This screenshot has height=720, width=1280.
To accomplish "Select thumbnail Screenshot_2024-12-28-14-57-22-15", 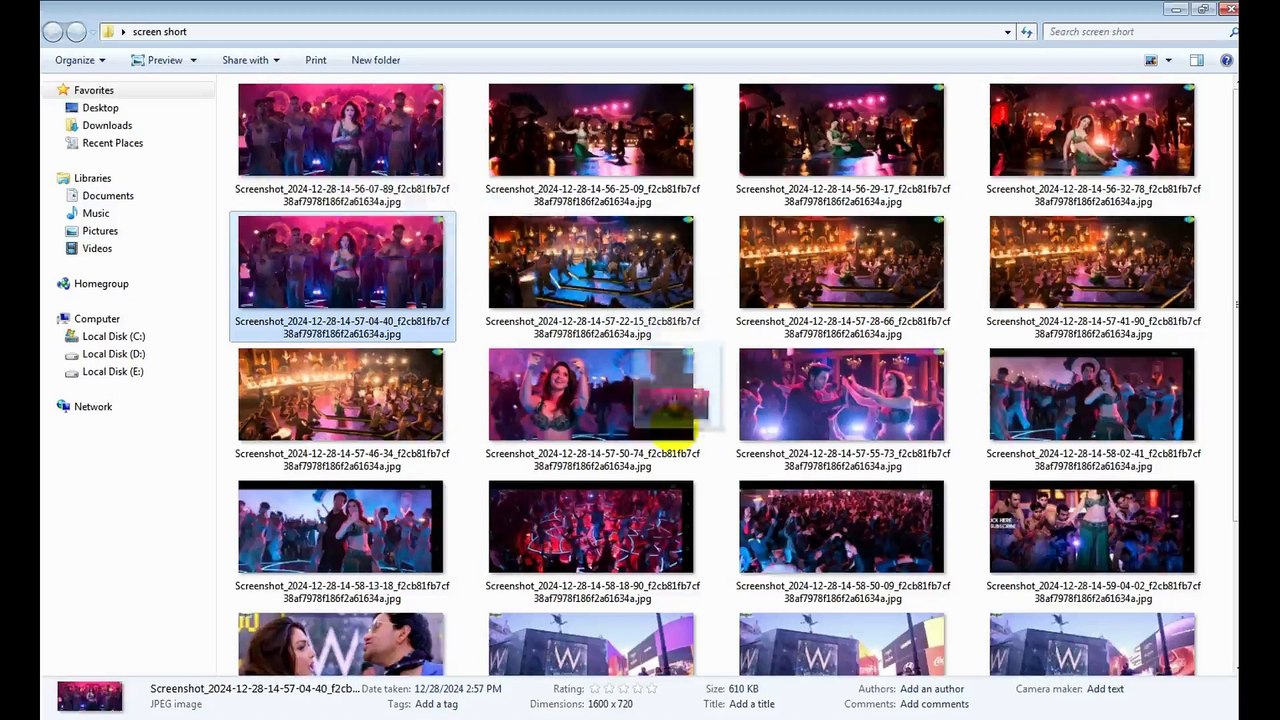I will tap(591, 262).
